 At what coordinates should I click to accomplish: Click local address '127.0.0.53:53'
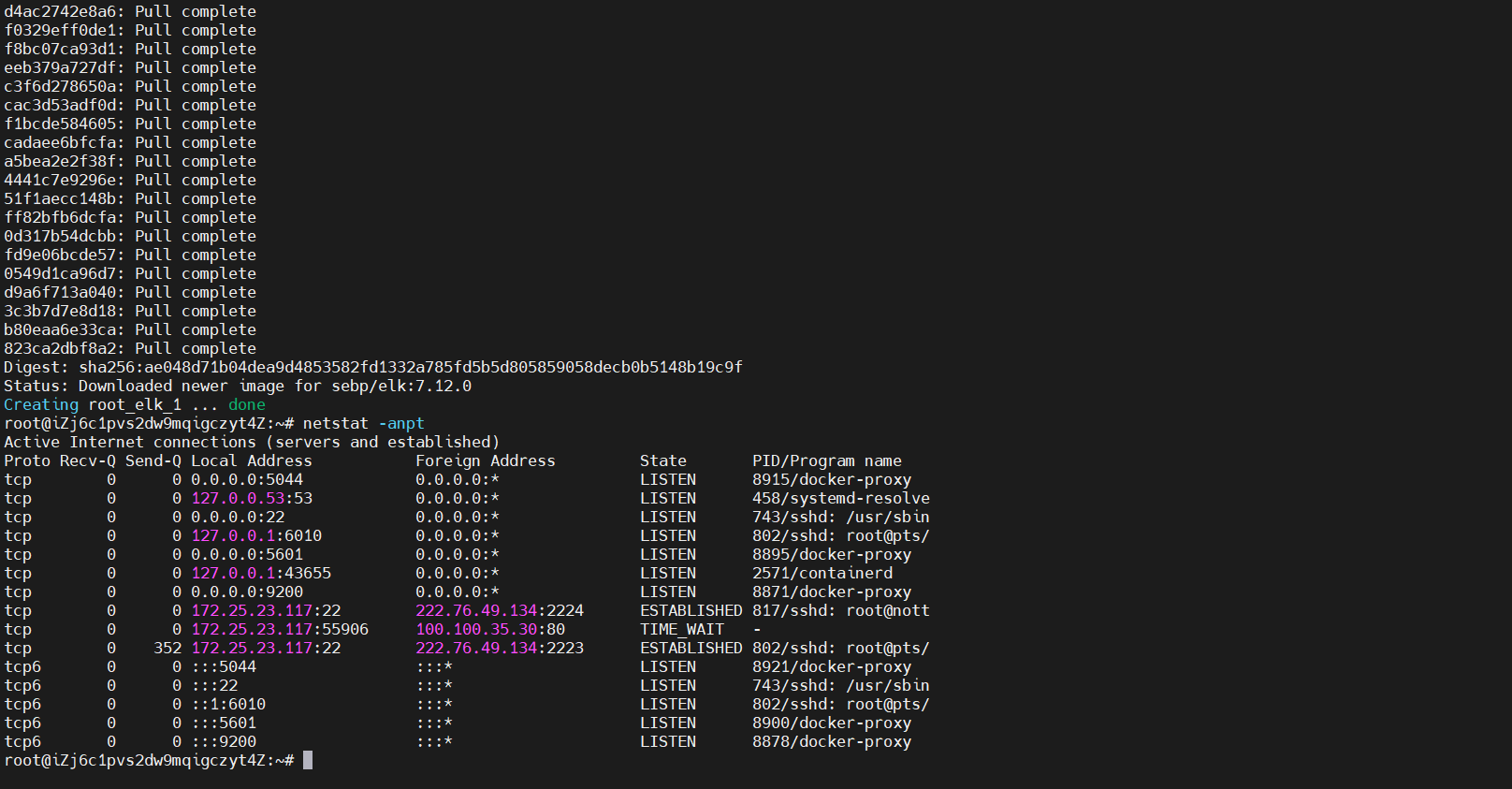pyautogui.click(x=252, y=498)
